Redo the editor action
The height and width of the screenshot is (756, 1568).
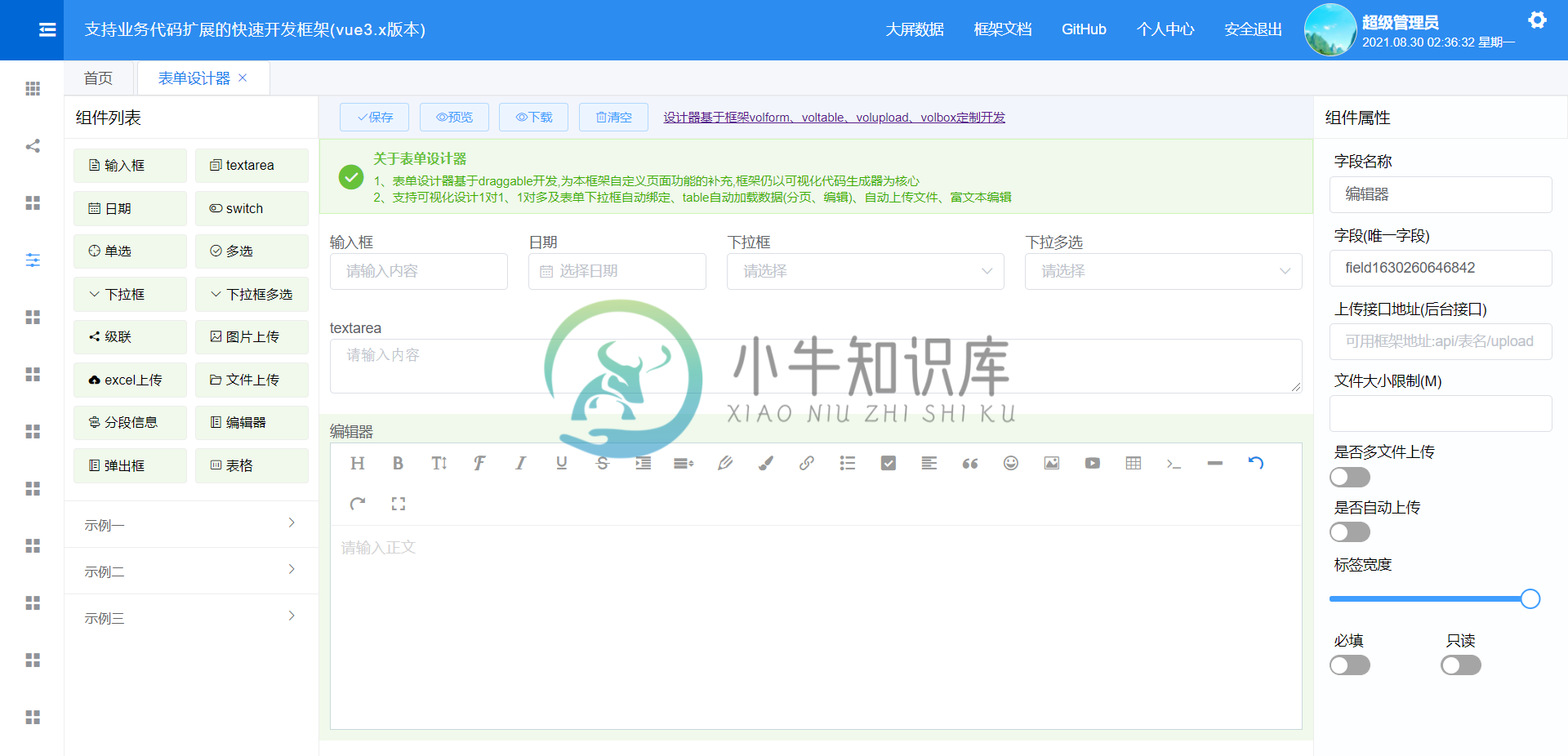[x=357, y=504]
